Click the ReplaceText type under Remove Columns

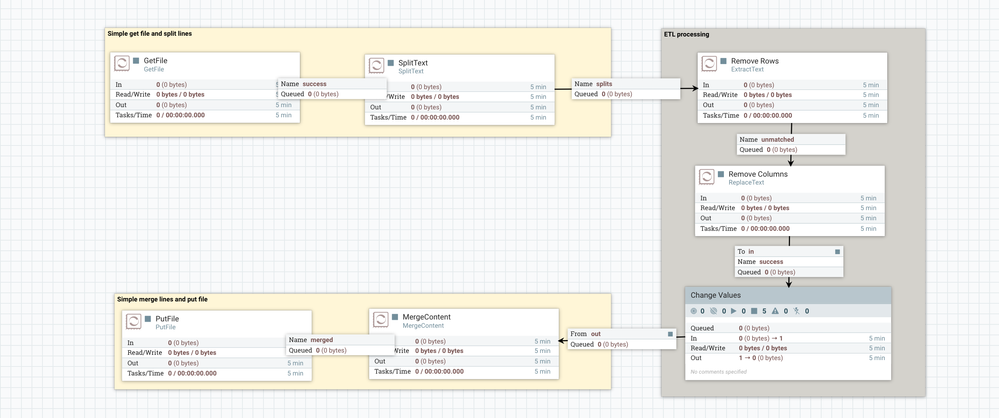746,182
